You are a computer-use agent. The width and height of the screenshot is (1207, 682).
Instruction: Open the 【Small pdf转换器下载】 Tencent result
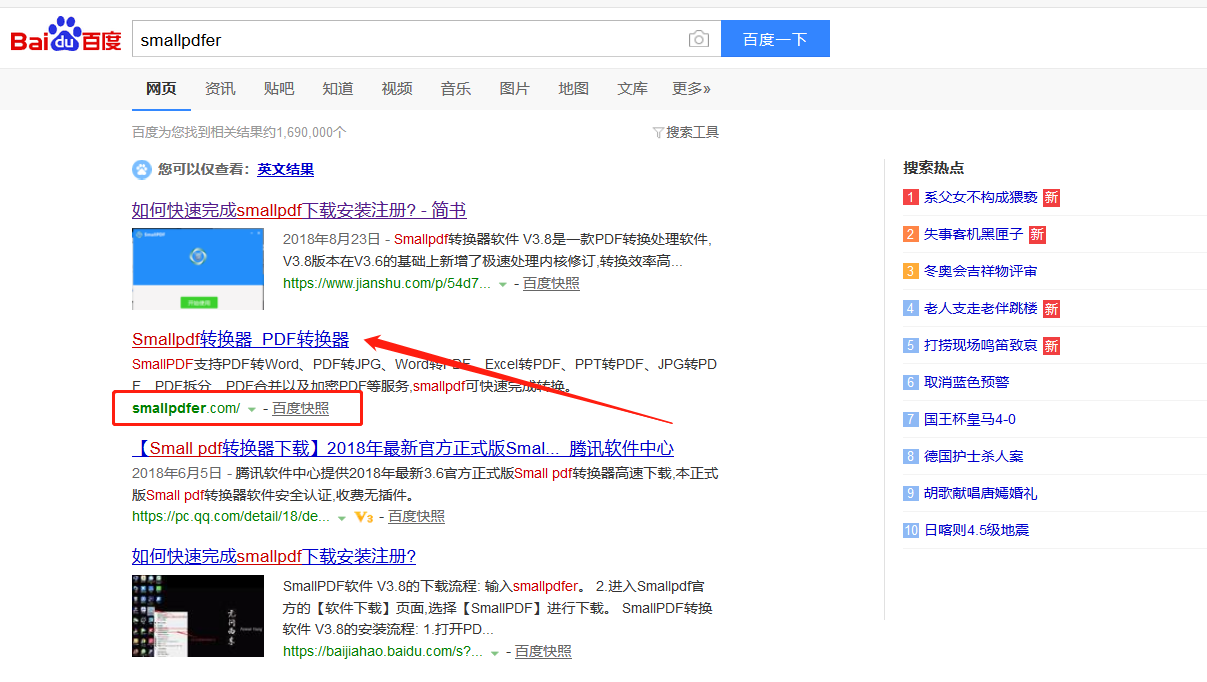[403, 448]
